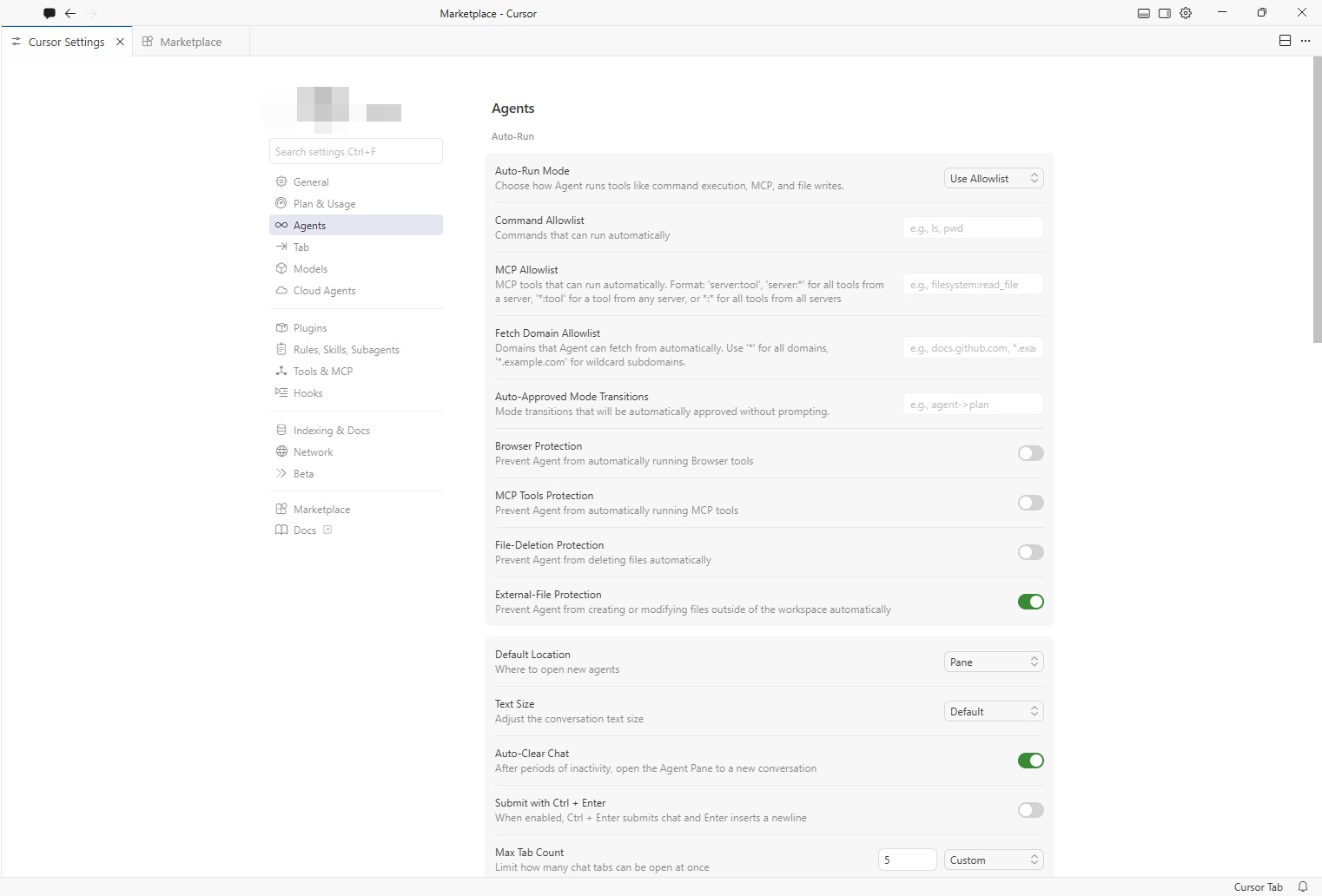
Task: Open Plan & Usage via its gauge icon
Action: coord(281,203)
